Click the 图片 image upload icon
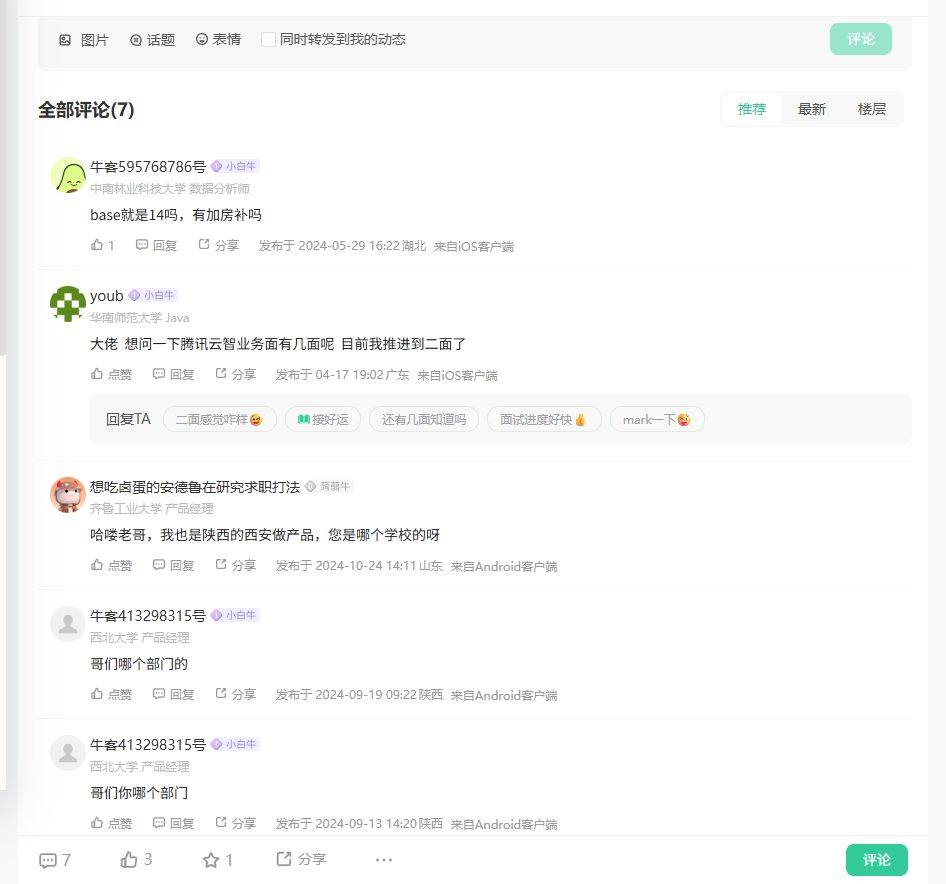 point(65,40)
